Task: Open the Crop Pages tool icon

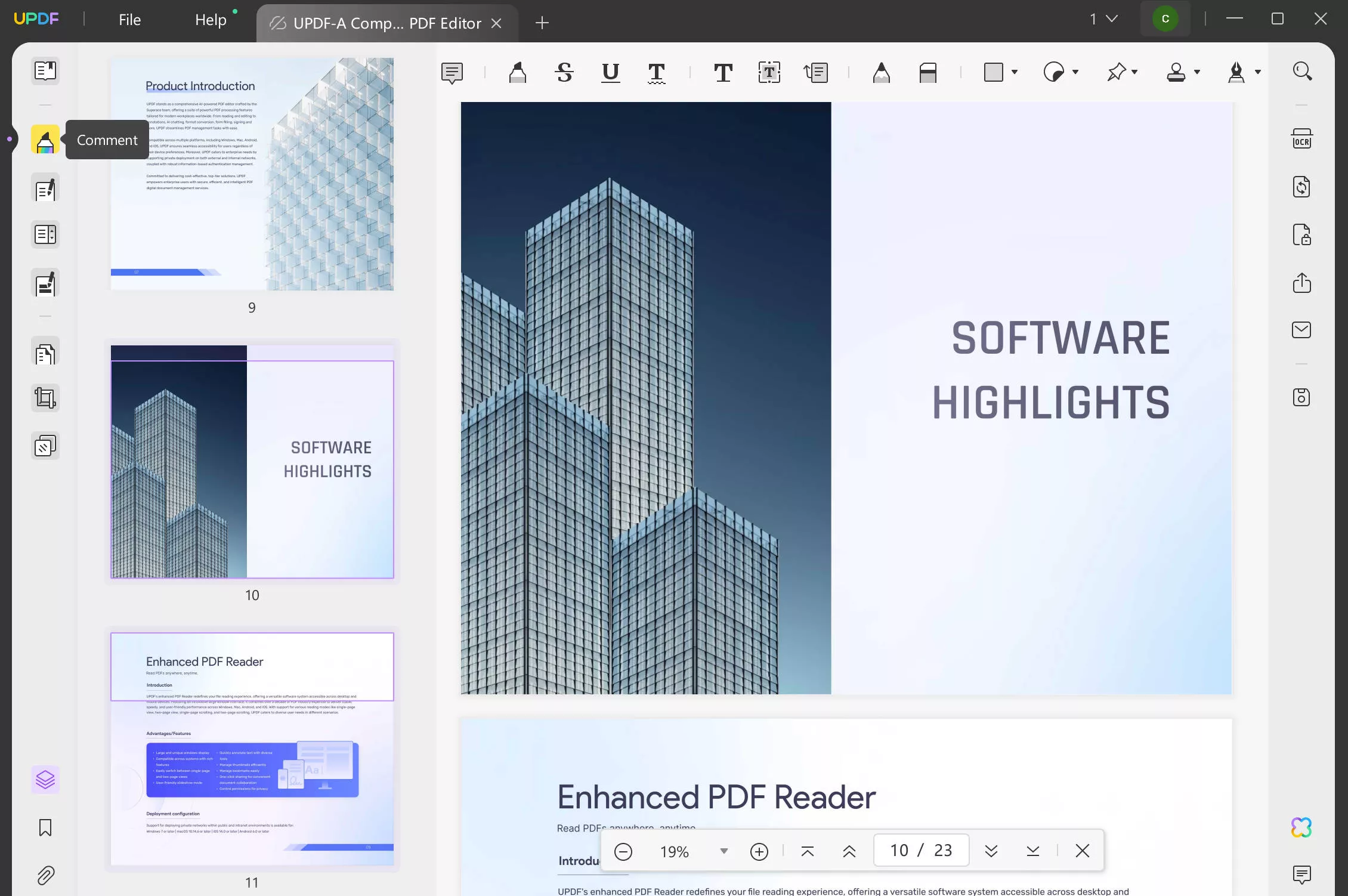Action: point(45,398)
